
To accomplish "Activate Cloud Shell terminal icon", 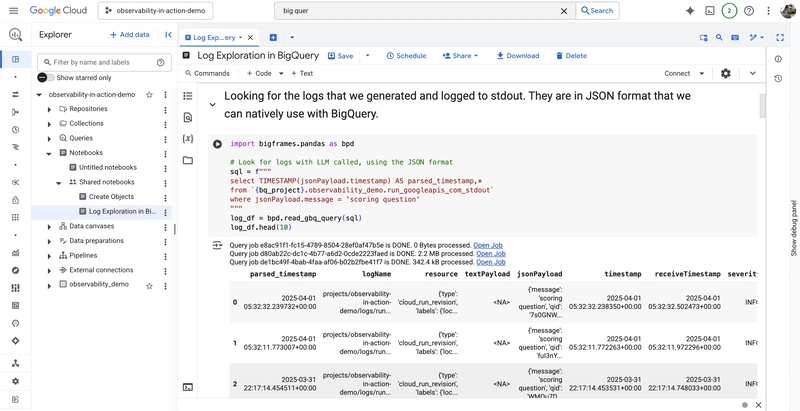I will point(710,11).
